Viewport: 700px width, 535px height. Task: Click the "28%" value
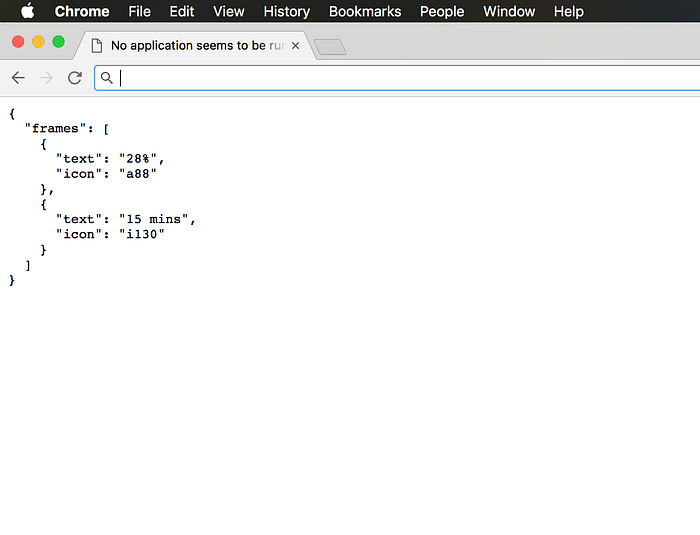coord(138,159)
